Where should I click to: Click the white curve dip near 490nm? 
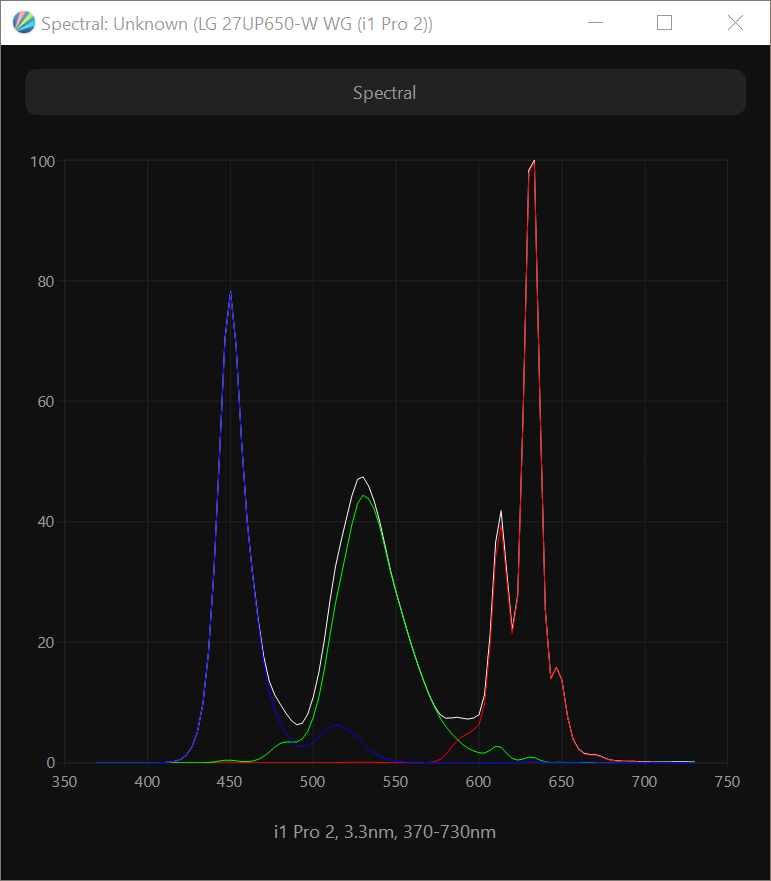tap(297, 724)
